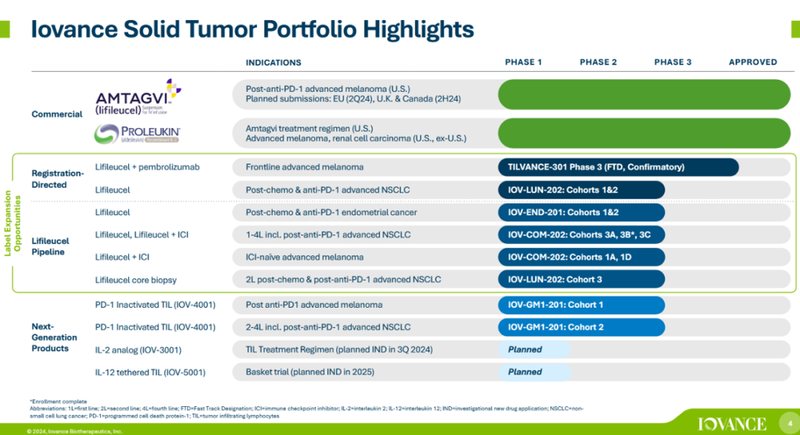Click the PHASE 1 column header
The image size is (800, 435).
(523, 62)
